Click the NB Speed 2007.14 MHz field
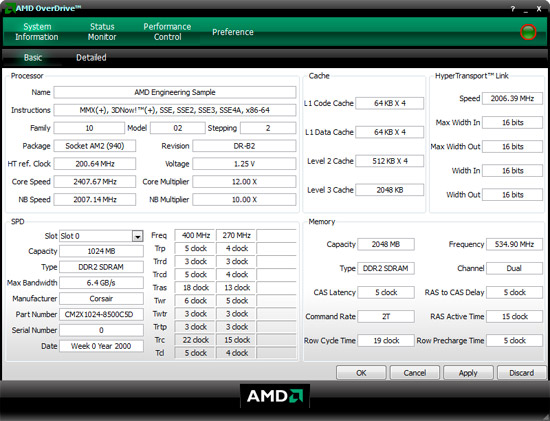550x421 pixels. [x=95, y=200]
